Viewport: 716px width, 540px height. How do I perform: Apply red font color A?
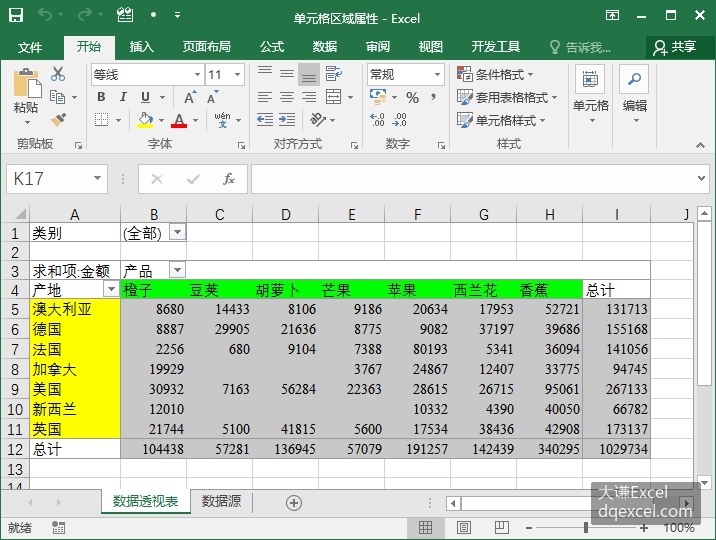coord(179,120)
